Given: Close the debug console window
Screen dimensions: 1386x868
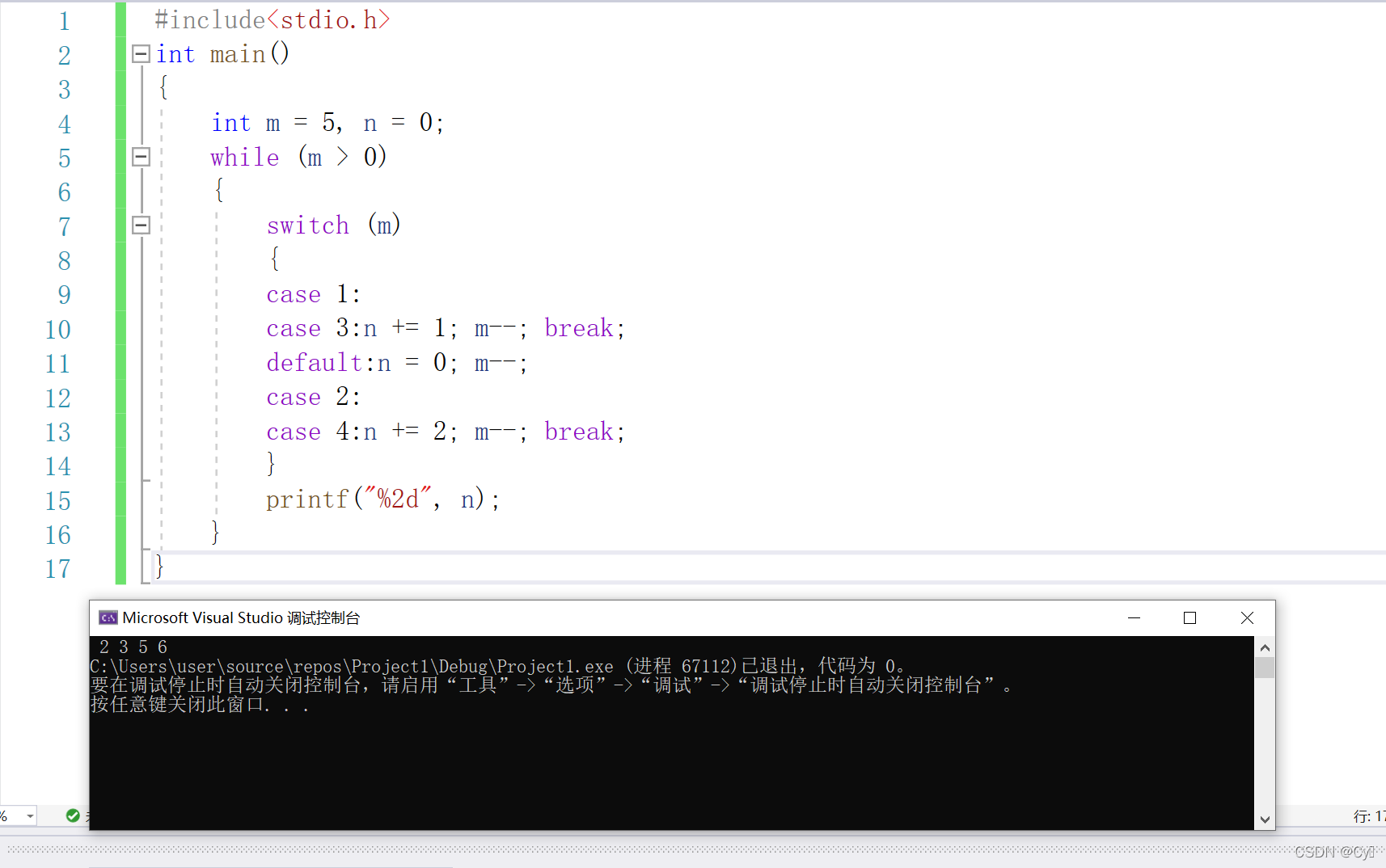Looking at the screenshot, I should point(1247,618).
